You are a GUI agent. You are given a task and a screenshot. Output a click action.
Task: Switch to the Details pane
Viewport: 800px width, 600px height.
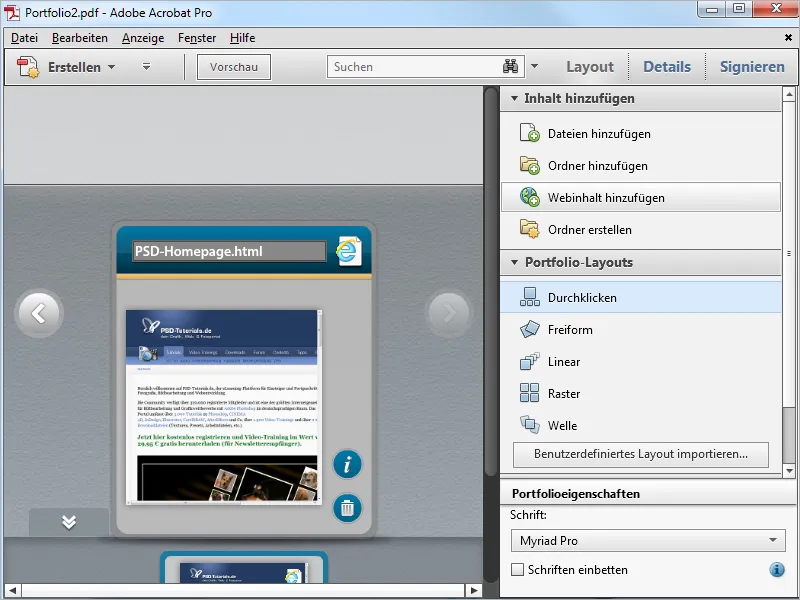point(667,67)
